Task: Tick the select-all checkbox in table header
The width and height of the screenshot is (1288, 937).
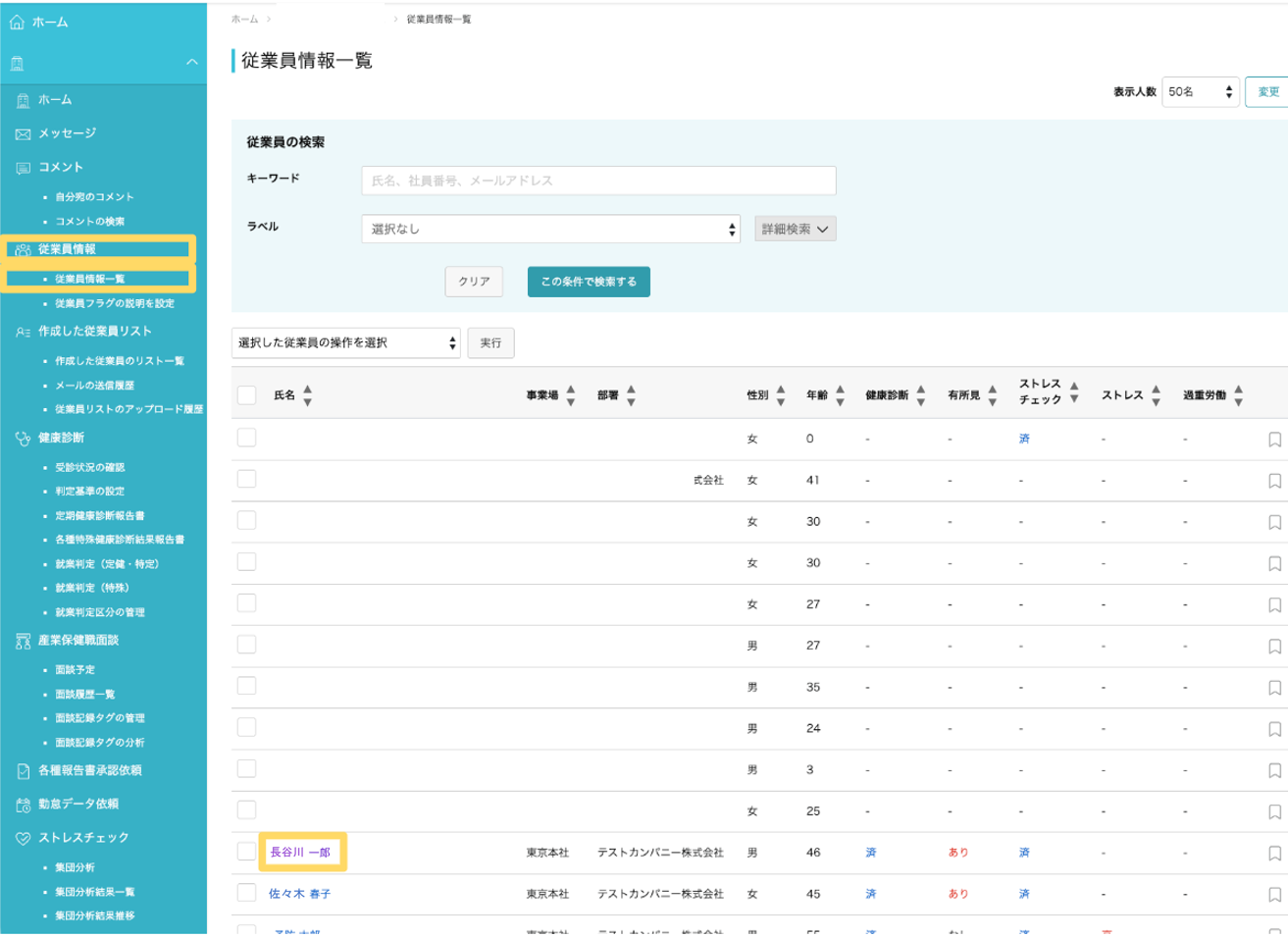Action: tap(246, 394)
